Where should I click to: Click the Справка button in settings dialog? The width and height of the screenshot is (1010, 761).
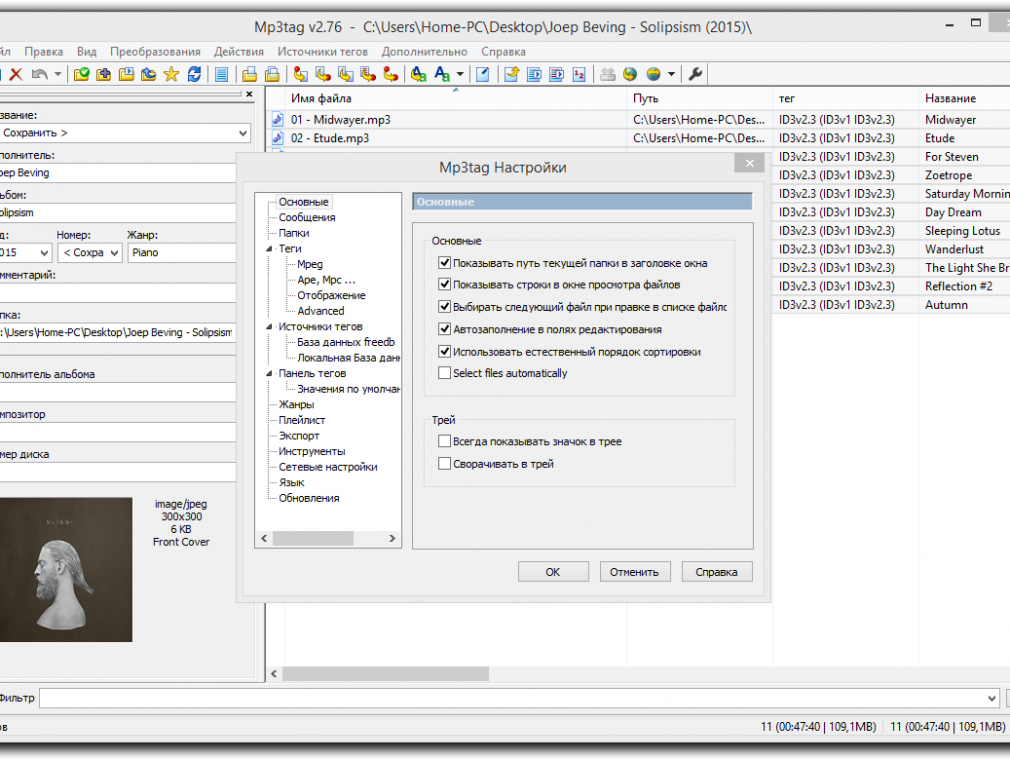717,572
